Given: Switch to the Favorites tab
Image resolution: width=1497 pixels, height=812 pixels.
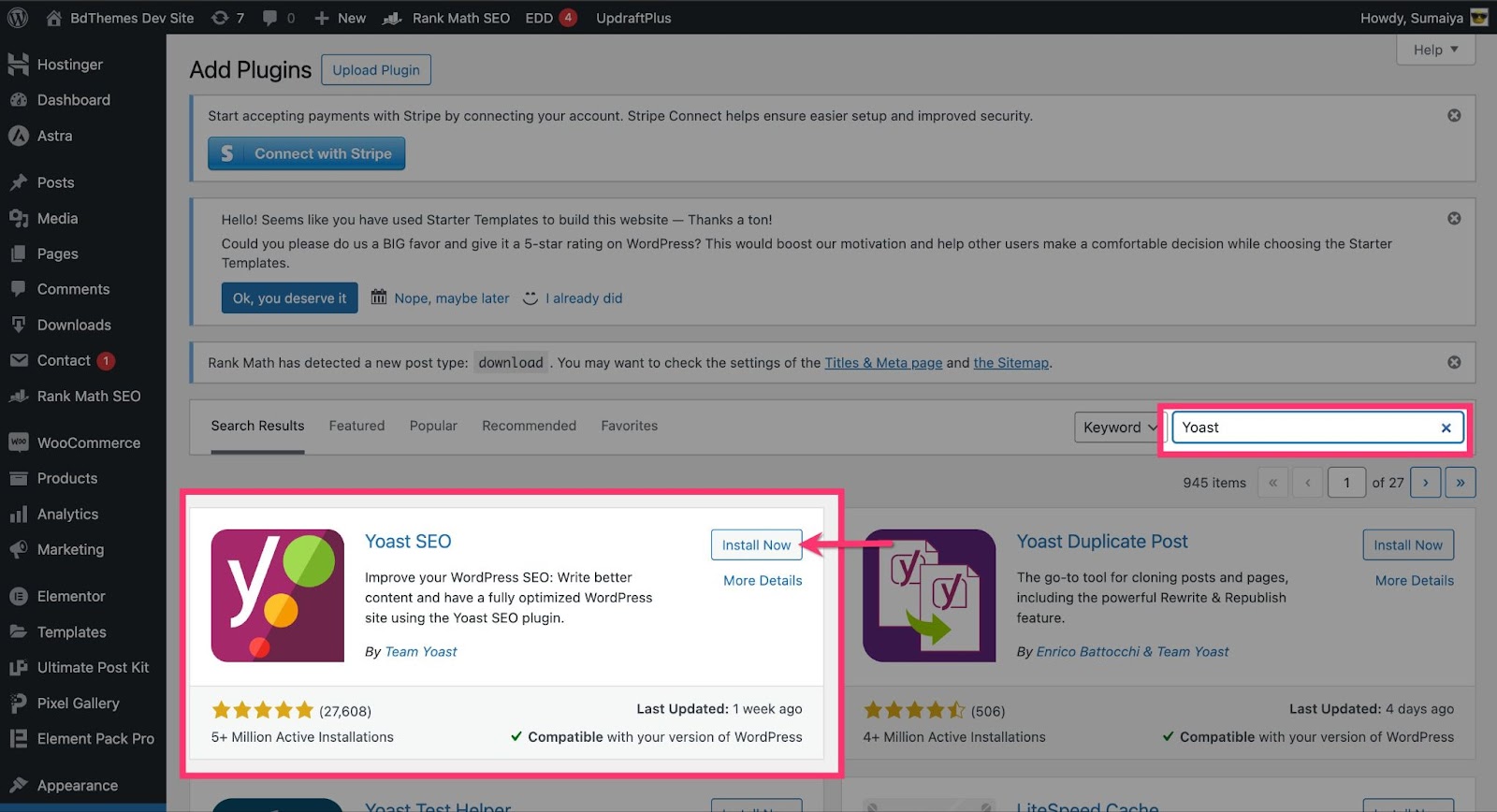Looking at the screenshot, I should click(629, 426).
